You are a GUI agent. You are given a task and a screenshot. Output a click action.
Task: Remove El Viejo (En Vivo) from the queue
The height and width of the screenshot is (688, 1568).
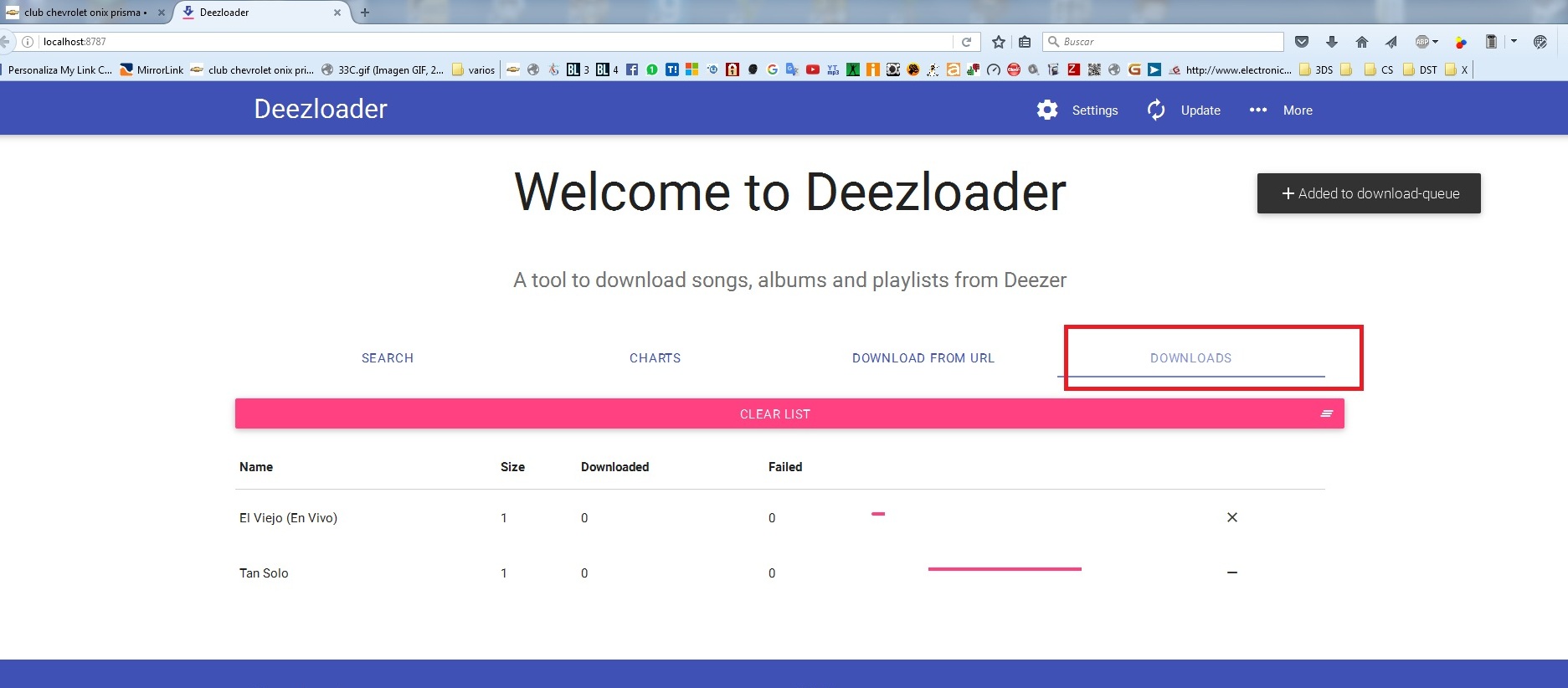pyautogui.click(x=1231, y=517)
